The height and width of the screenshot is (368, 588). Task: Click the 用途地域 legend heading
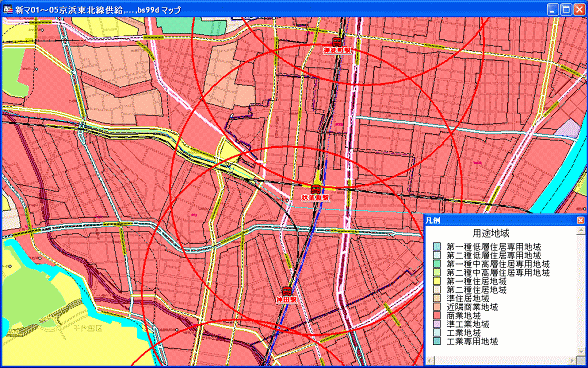pyautogui.click(x=490, y=233)
